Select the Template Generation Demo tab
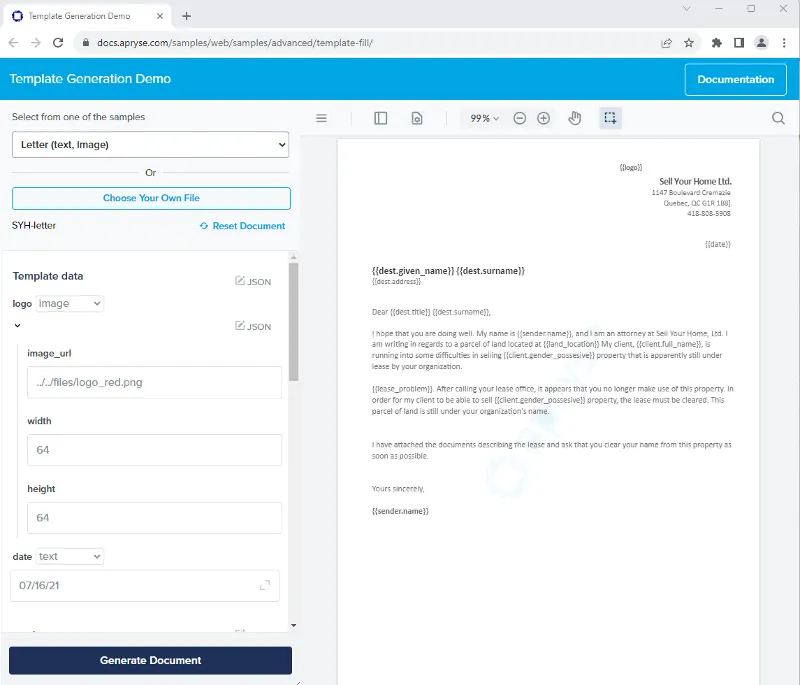800x685 pixels. tap(87, 16)
